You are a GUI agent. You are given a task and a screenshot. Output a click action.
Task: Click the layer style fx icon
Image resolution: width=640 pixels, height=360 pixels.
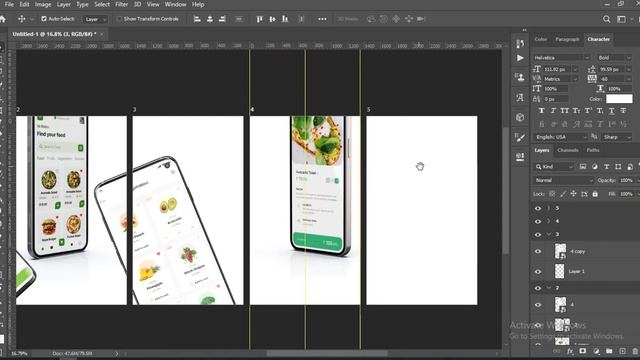pyautogui.click(x=570, y=351)
